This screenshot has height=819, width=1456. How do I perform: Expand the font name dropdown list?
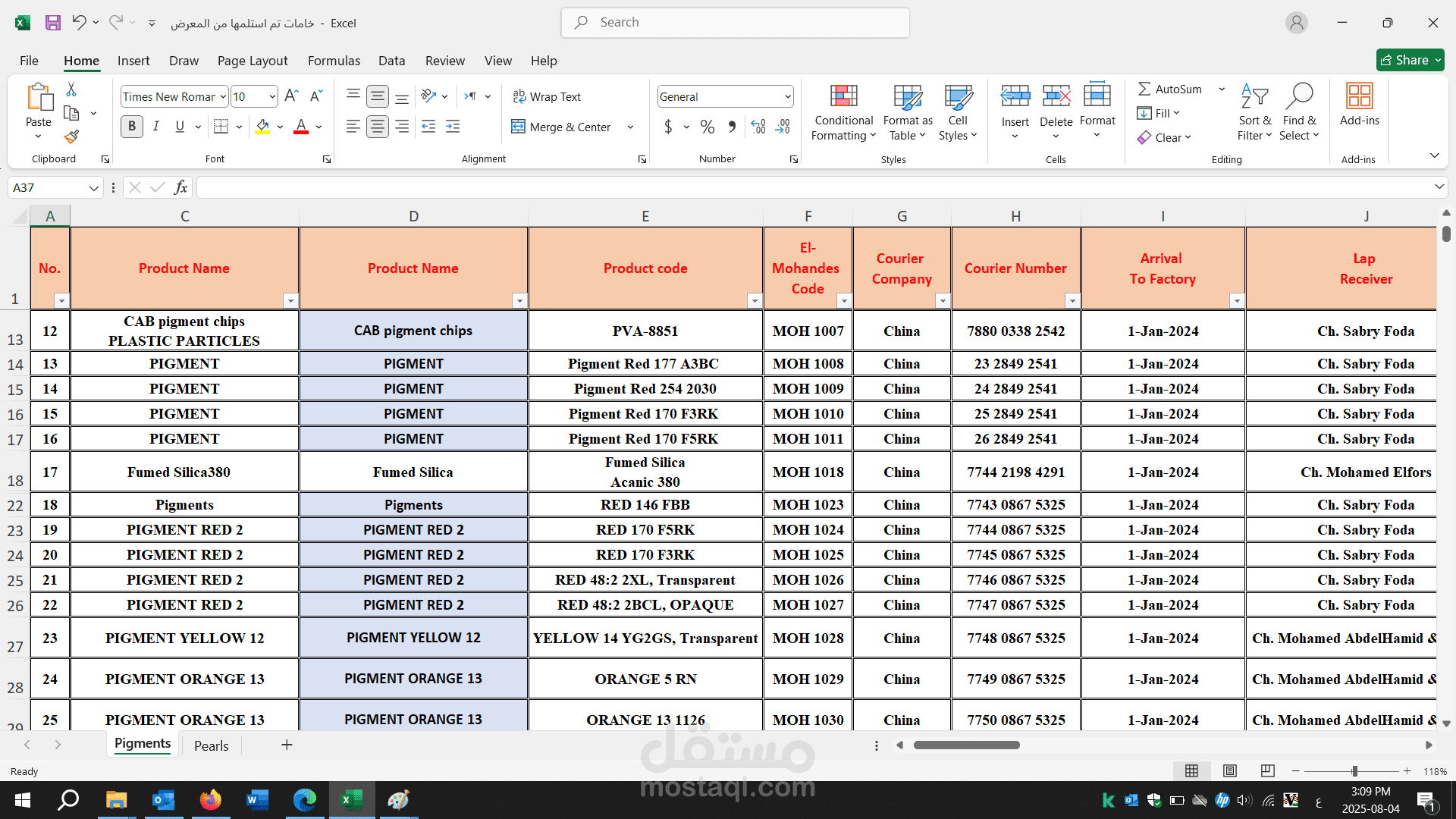(x=223, y=96)
